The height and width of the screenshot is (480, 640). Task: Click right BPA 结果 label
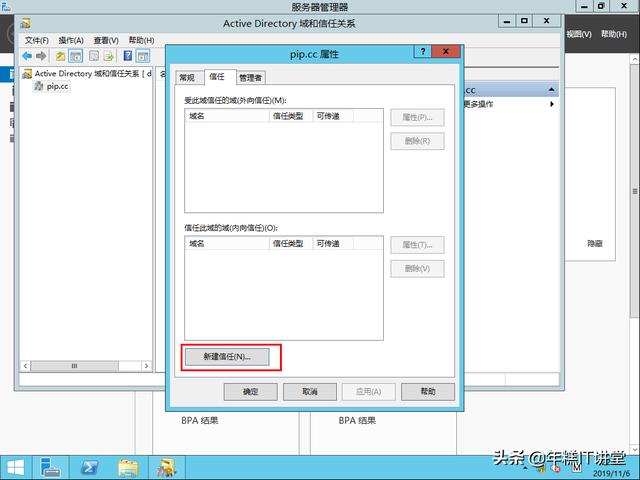click(x=357, y=420)
